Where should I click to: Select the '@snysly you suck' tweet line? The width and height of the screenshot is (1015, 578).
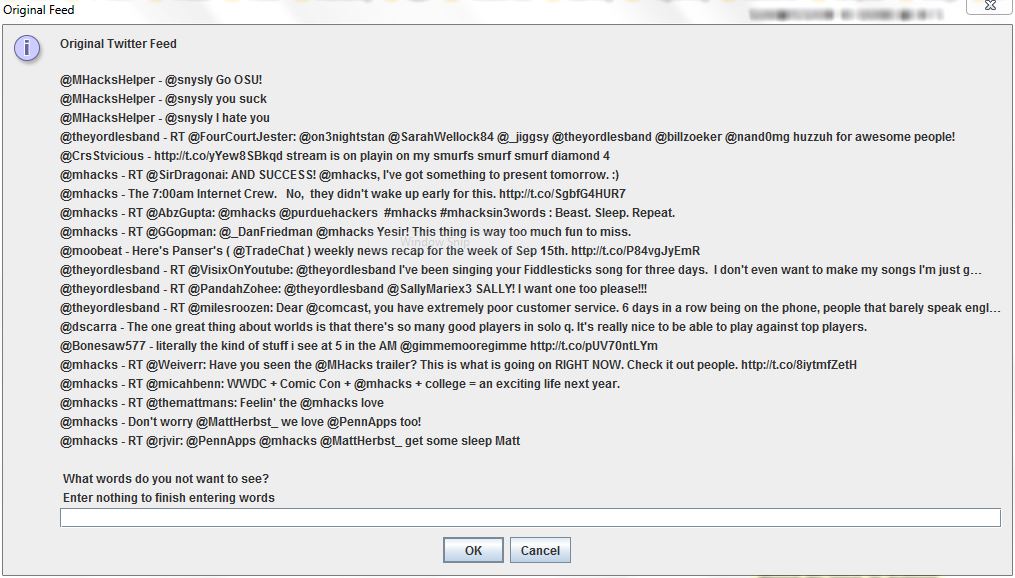click(163, 99)
